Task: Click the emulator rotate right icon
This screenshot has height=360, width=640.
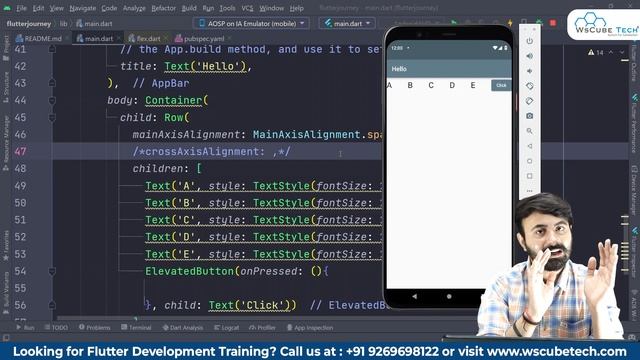Action: coord(529,101)
